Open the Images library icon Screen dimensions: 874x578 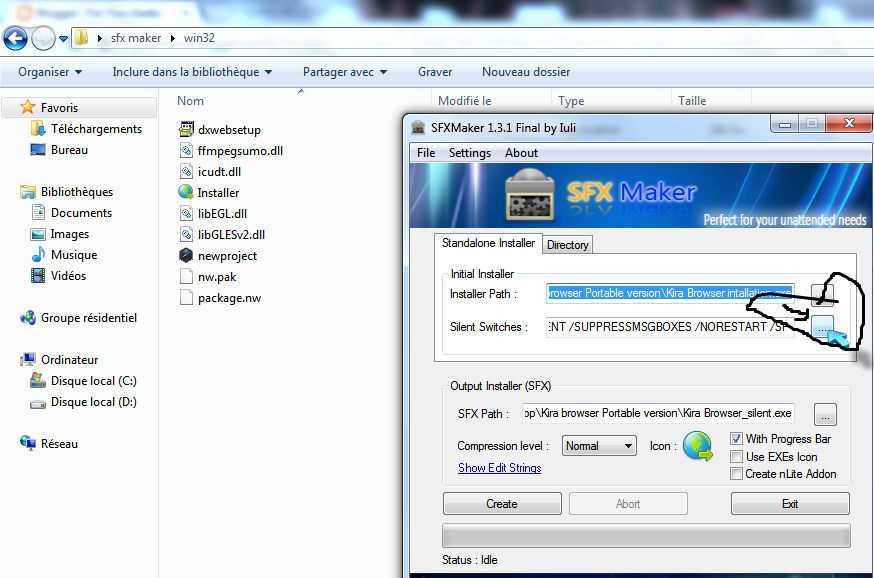[x=38, y=234]
